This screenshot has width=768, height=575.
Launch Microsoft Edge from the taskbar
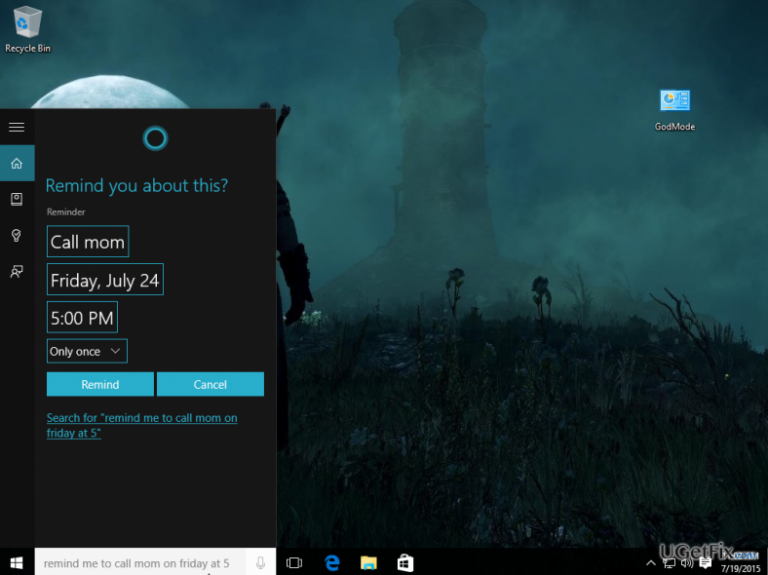point(332,563)
